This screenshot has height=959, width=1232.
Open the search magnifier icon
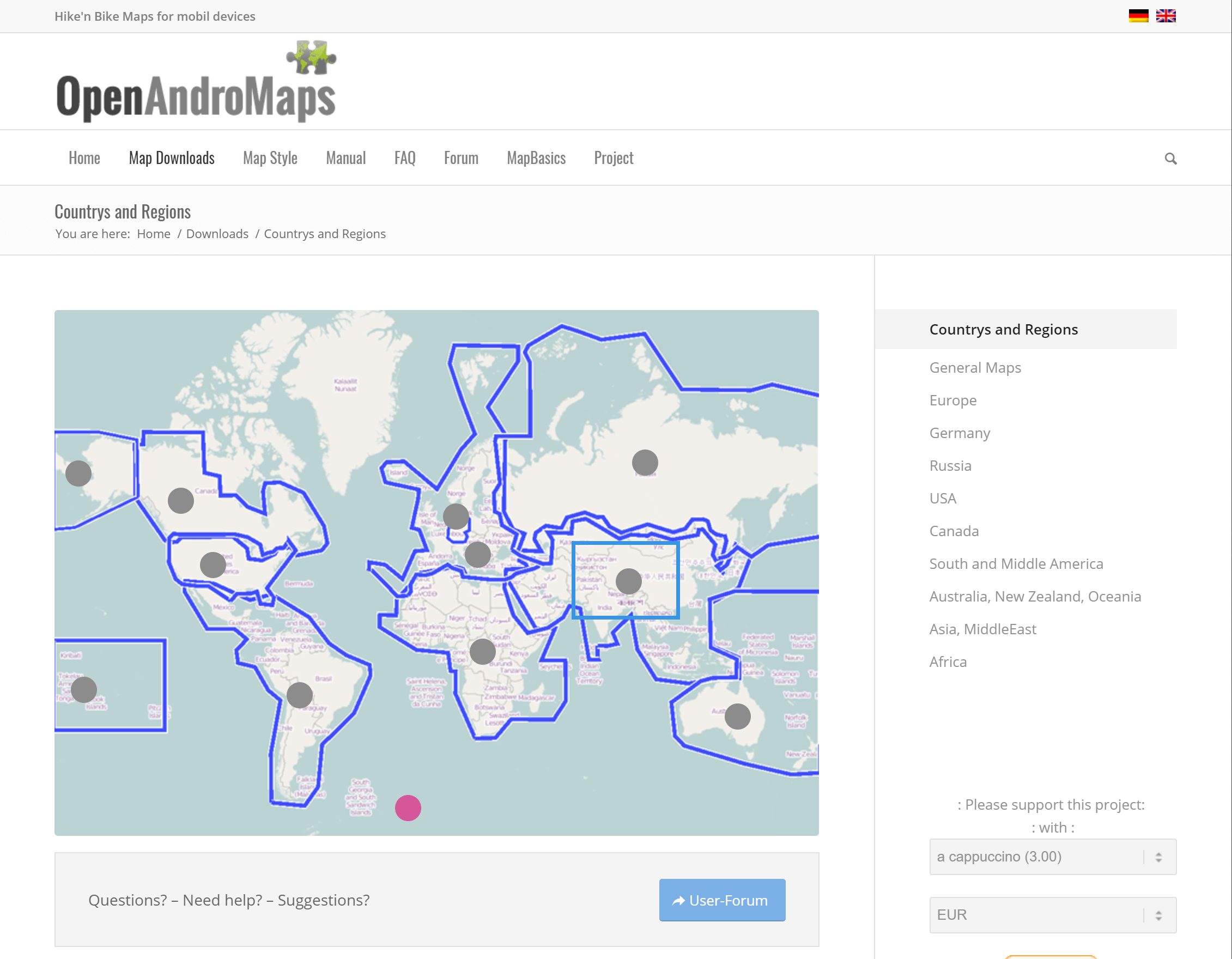1170,159
